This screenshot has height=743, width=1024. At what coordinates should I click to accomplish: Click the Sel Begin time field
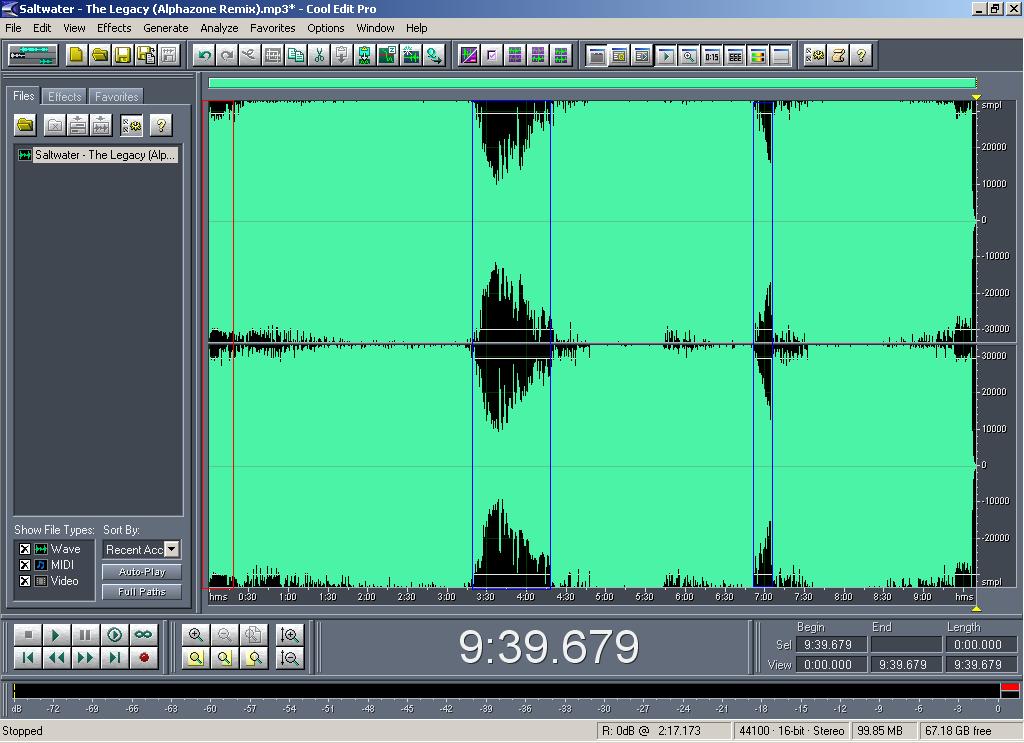(830, 645)
